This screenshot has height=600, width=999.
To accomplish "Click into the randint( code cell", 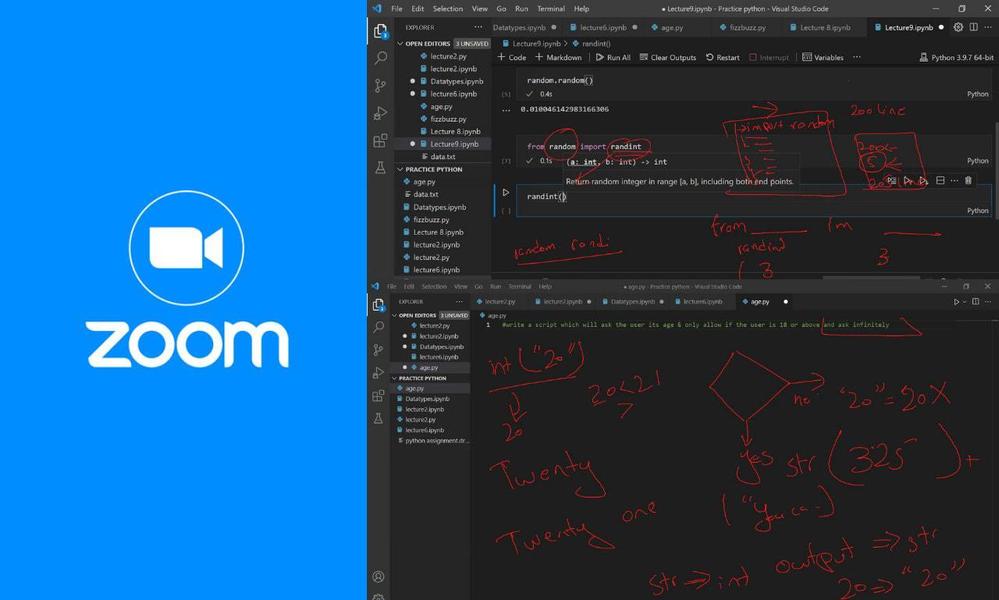I will coord(752,197).
